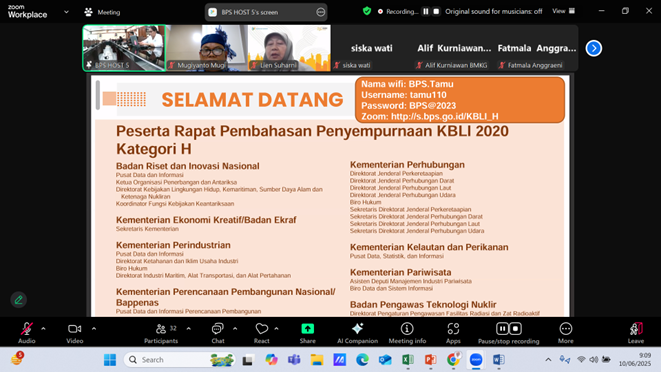Click the SELAMAT DATANG heading

[x=252, y=100]
